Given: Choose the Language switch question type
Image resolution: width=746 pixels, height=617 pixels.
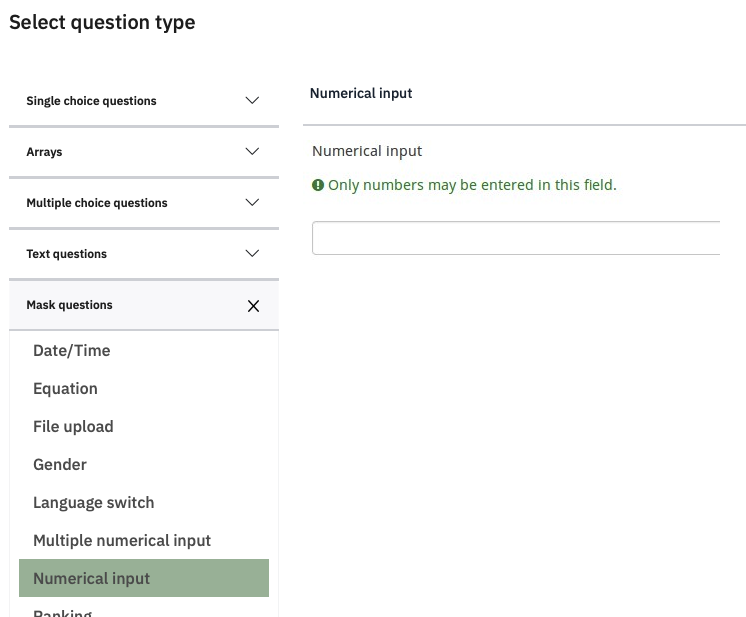Looking at the screenshot, I should (x=94, y=503).
